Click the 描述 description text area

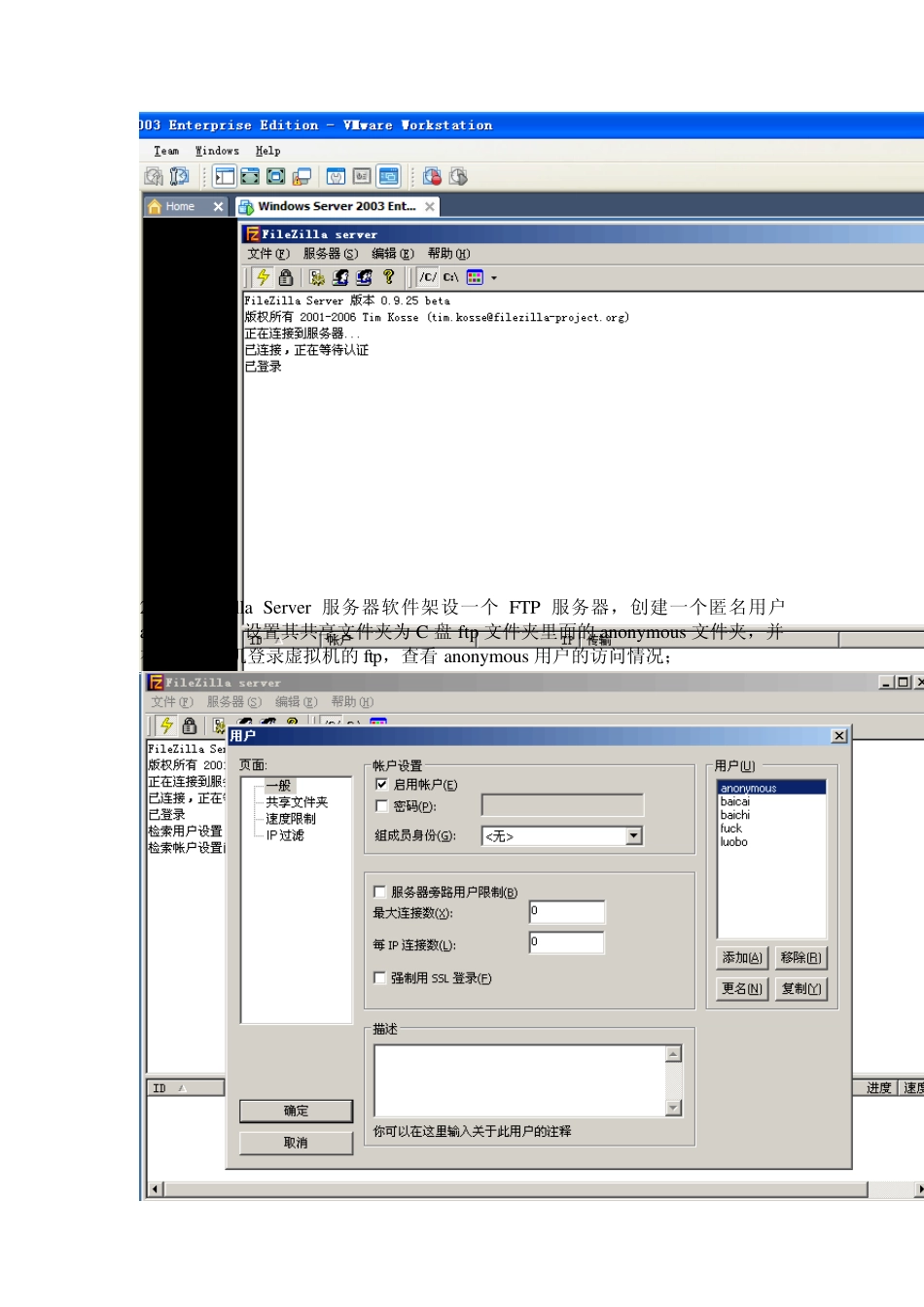click(520, 1080)
